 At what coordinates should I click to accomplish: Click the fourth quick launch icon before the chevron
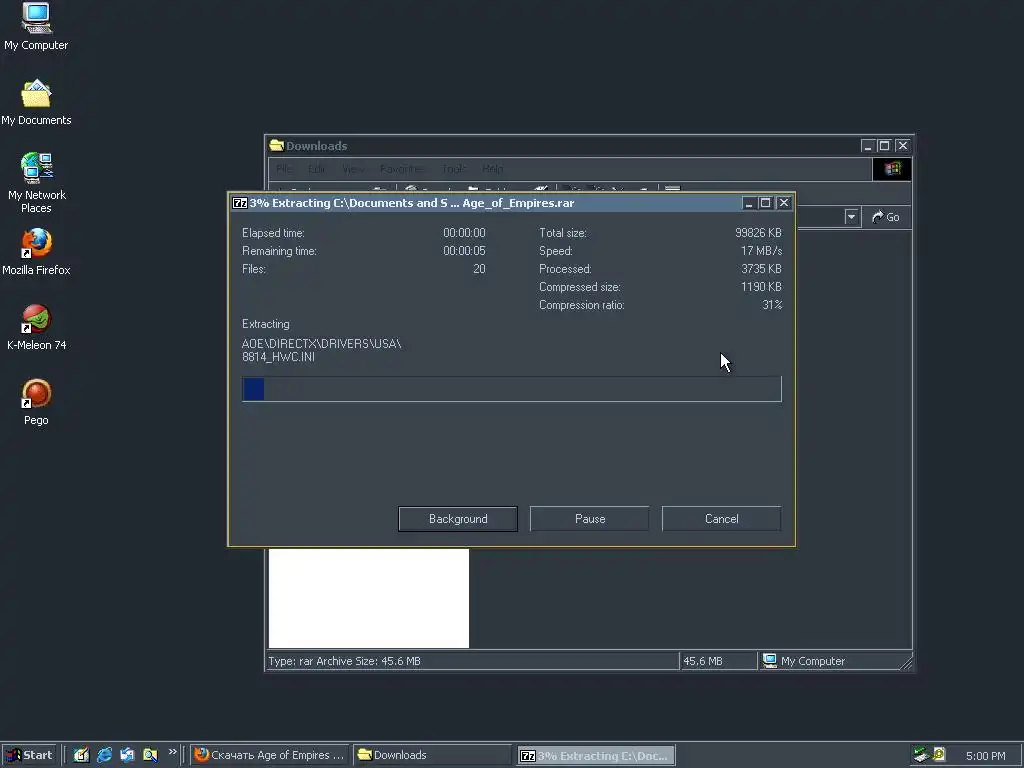click(150, 755)
